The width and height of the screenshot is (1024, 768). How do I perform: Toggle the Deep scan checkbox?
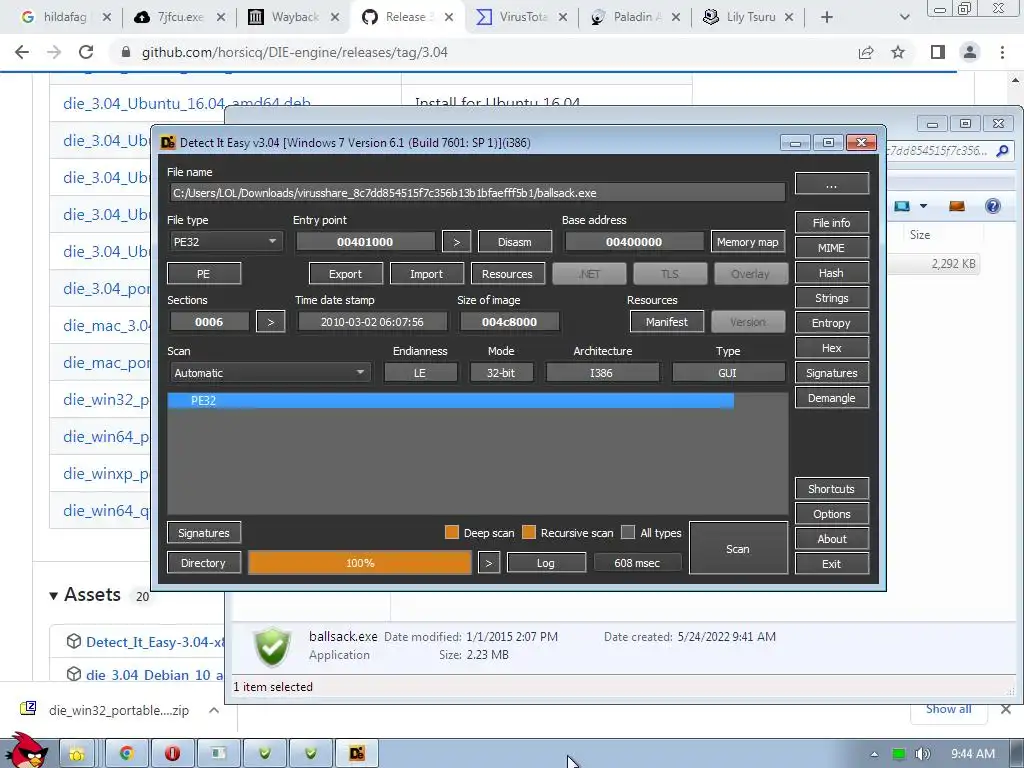click(451, 532)
